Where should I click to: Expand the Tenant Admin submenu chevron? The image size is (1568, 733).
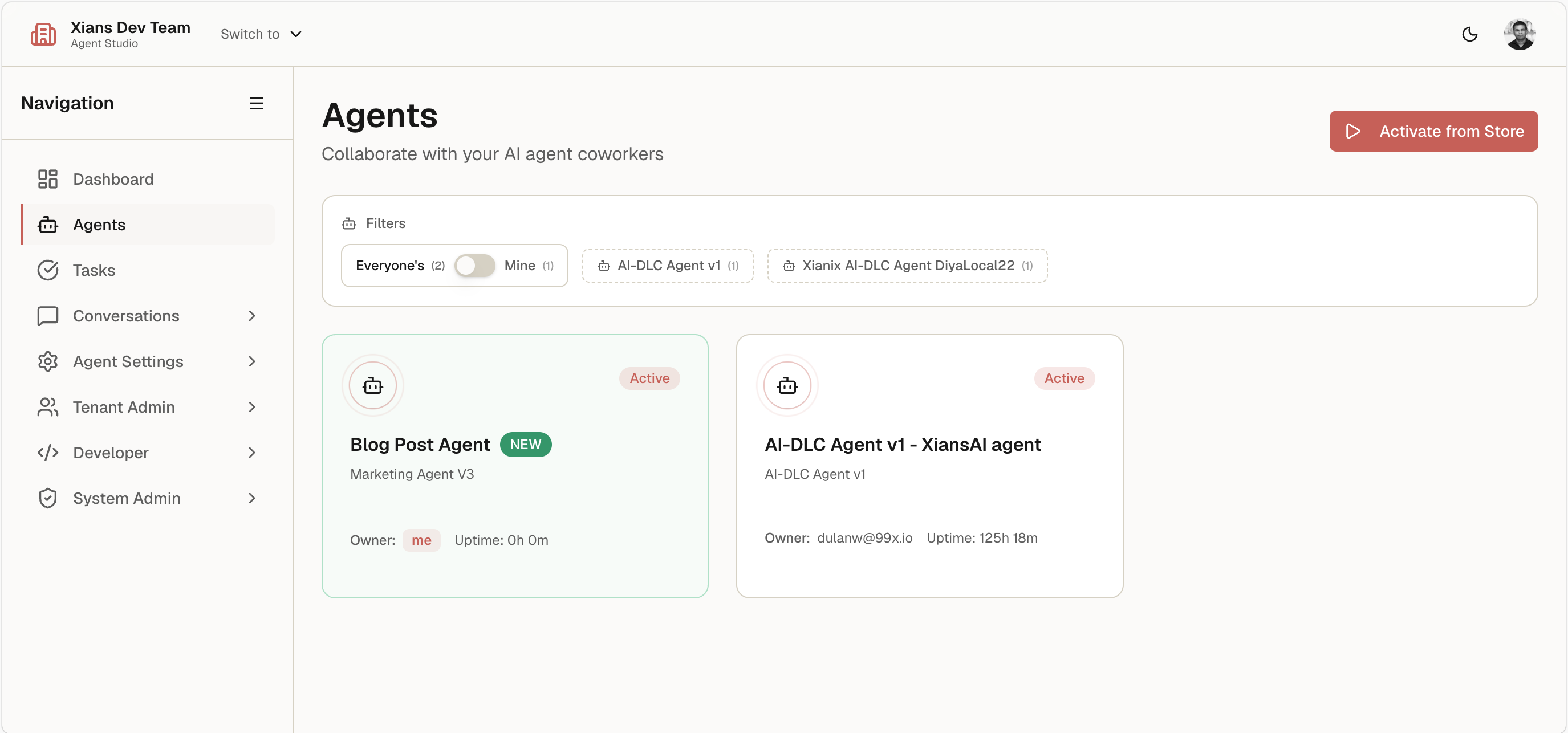(252, 407)
